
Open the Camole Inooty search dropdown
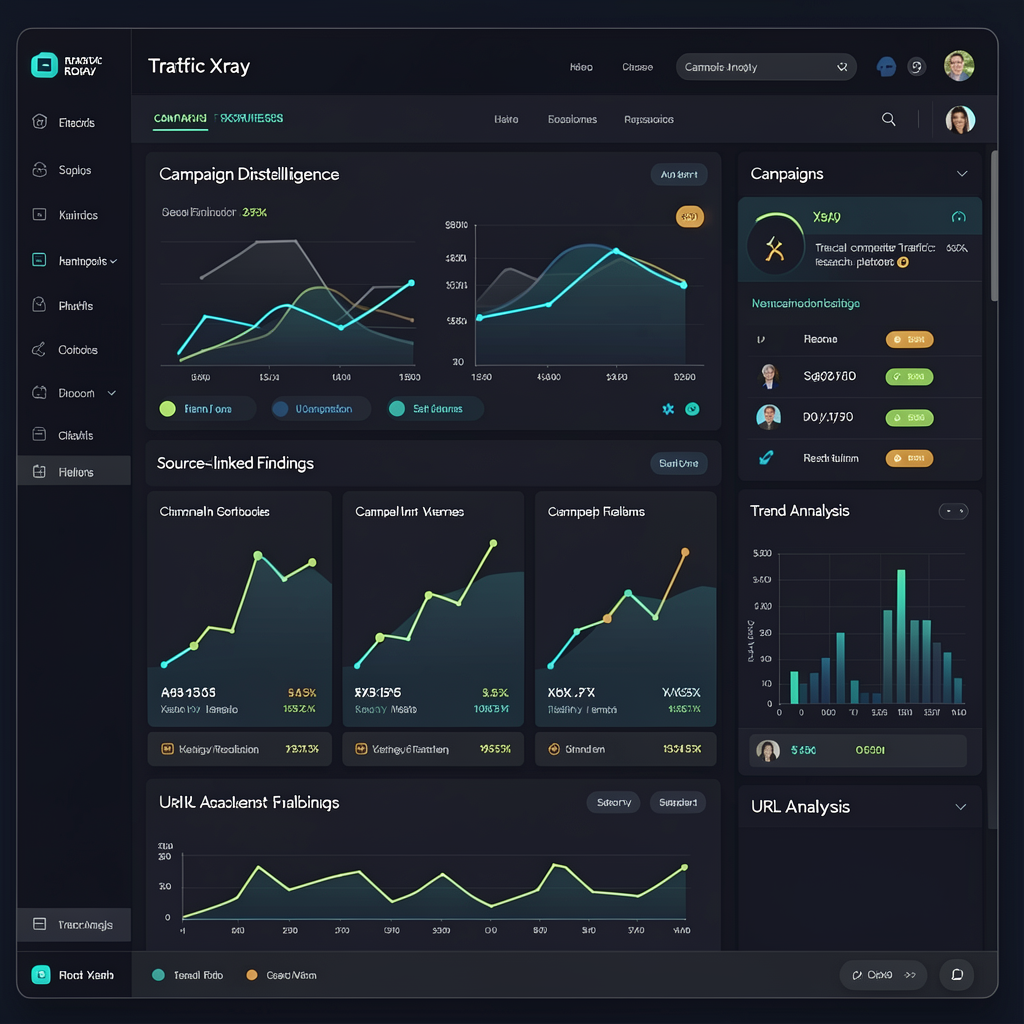coord(766,67)
